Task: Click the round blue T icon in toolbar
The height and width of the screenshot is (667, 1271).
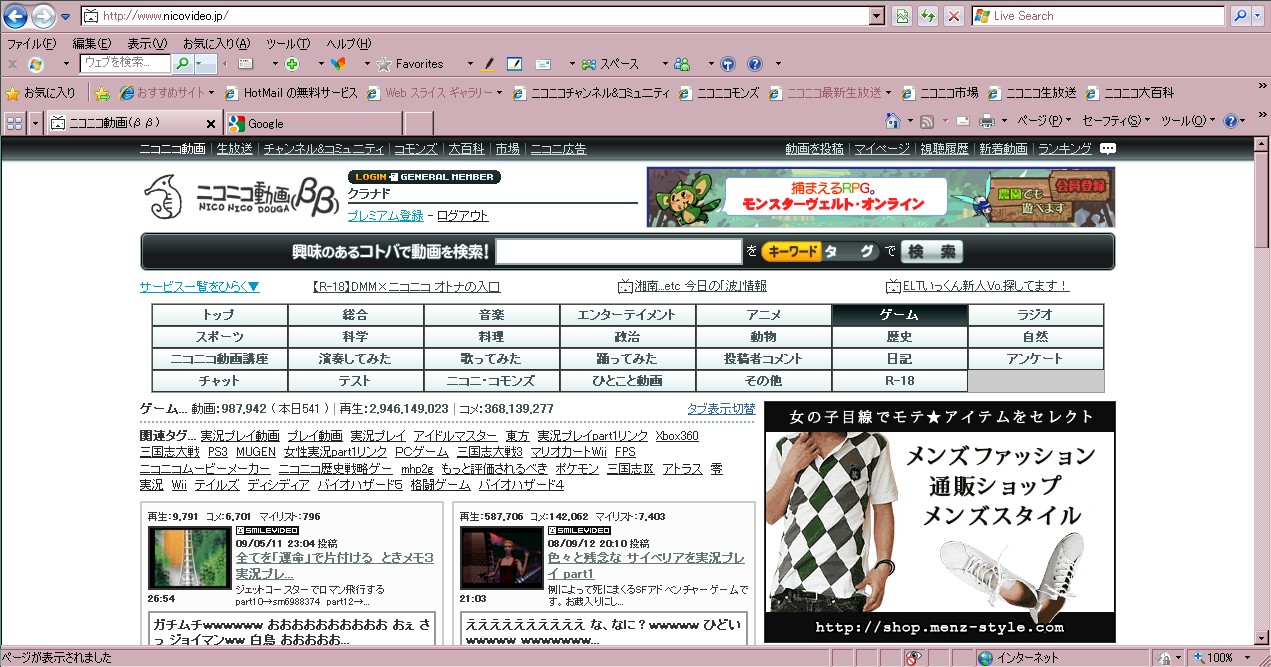Action: coord(728,64)
